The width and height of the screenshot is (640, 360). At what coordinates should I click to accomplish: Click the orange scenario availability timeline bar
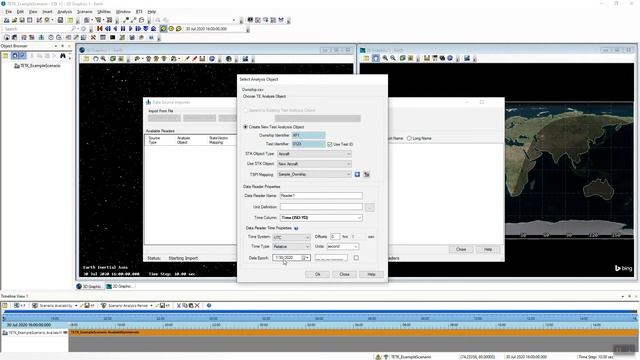click(x=353, y=333)
